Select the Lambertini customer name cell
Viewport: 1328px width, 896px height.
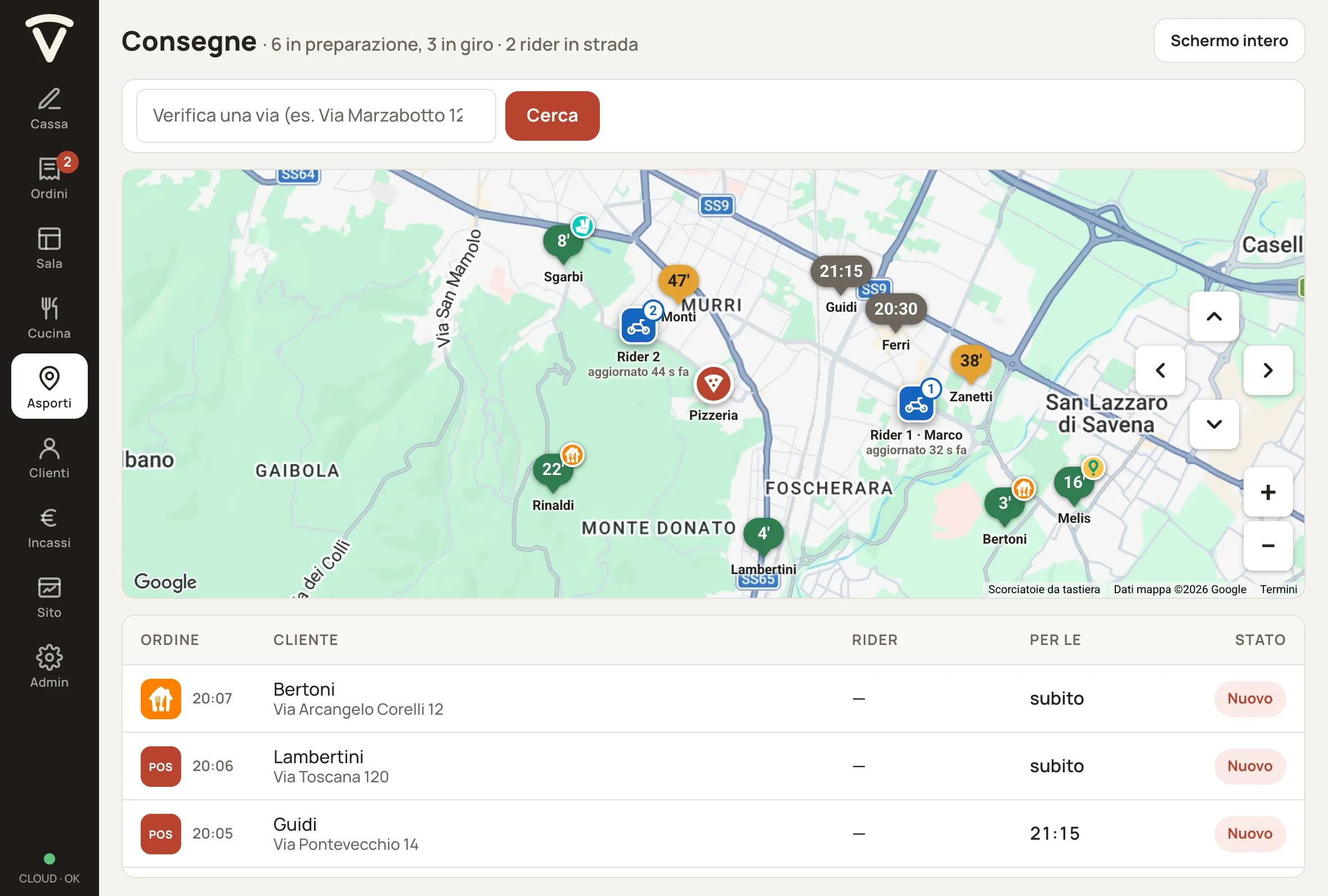(318, 756)
